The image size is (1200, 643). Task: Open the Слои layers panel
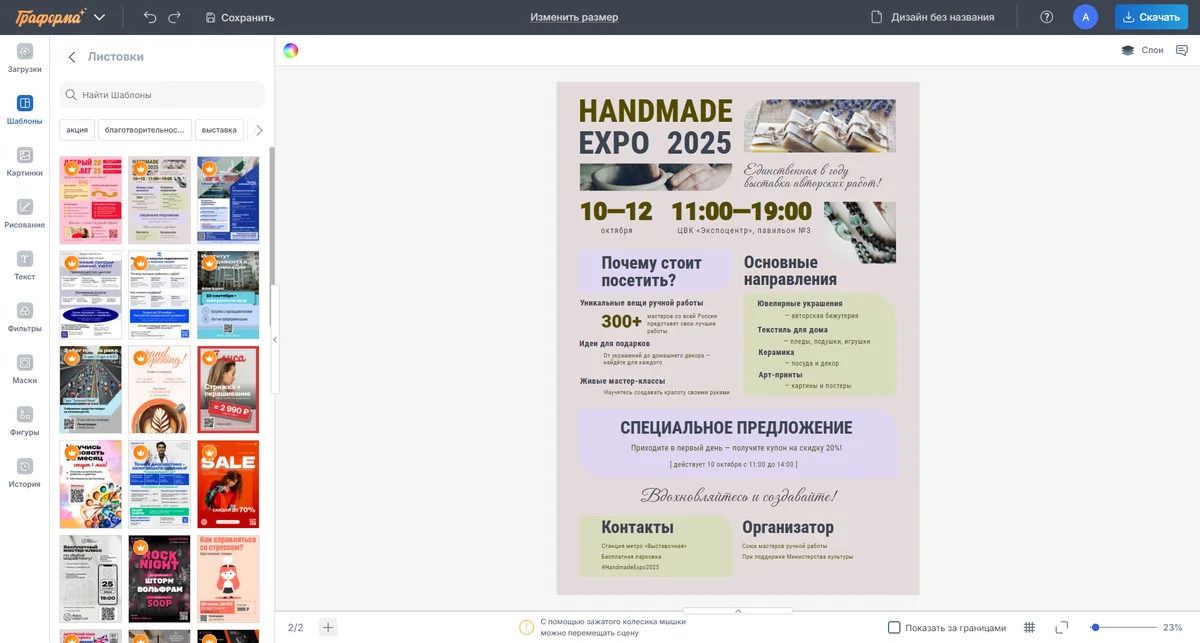[1140, 49]
